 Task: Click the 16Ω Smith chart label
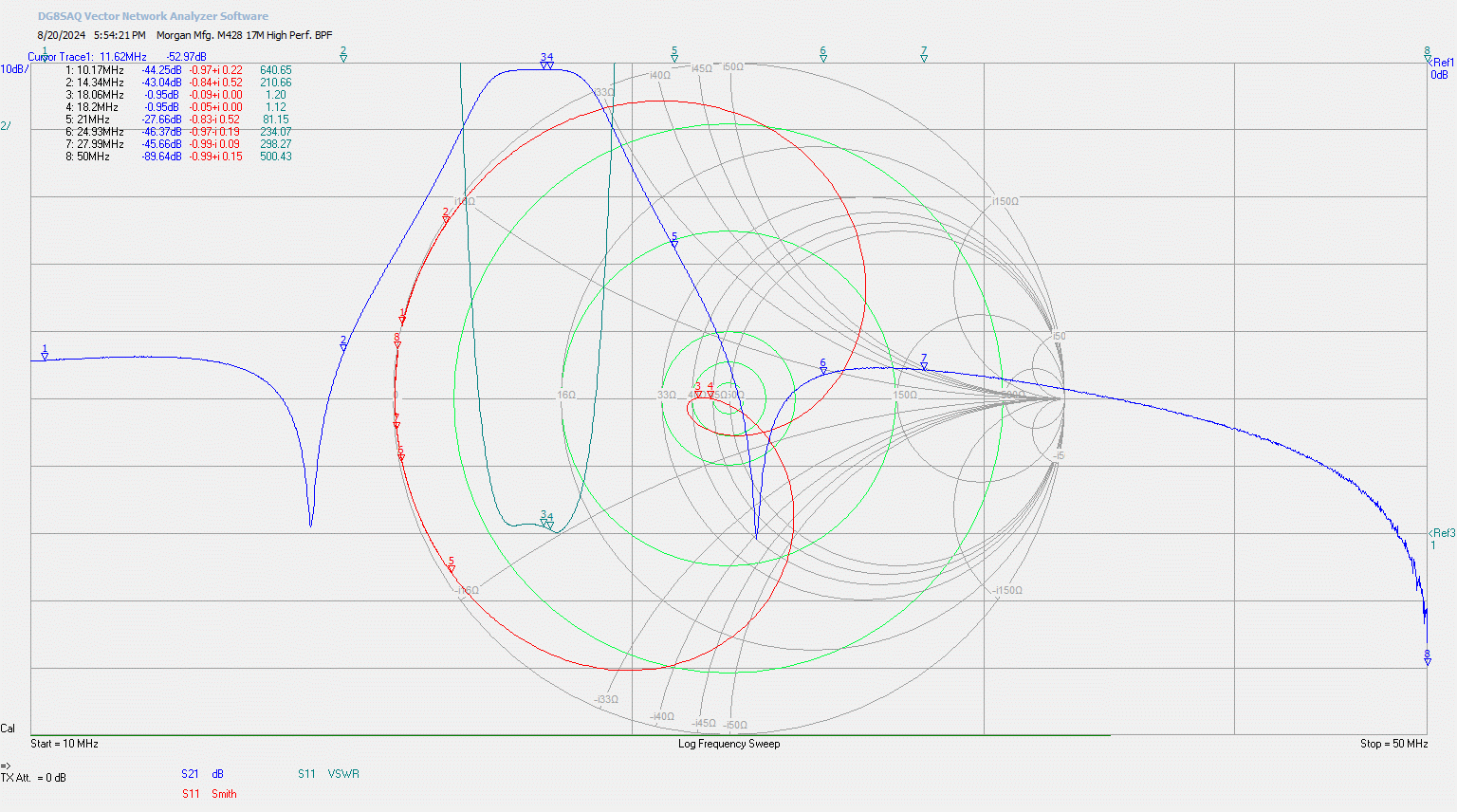[566, 395]
